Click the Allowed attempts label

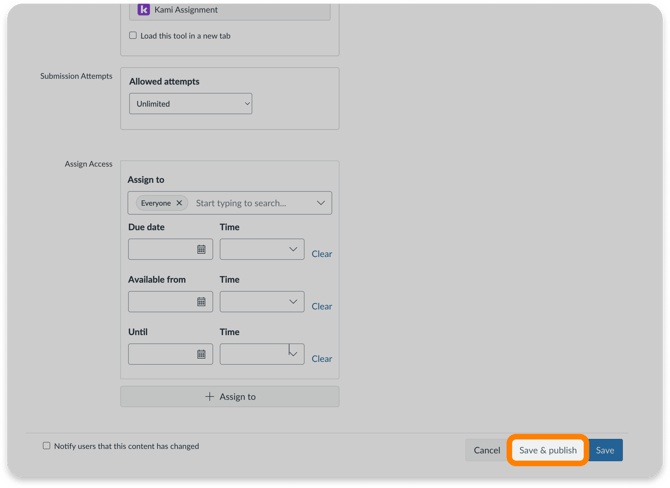point(164,81)
